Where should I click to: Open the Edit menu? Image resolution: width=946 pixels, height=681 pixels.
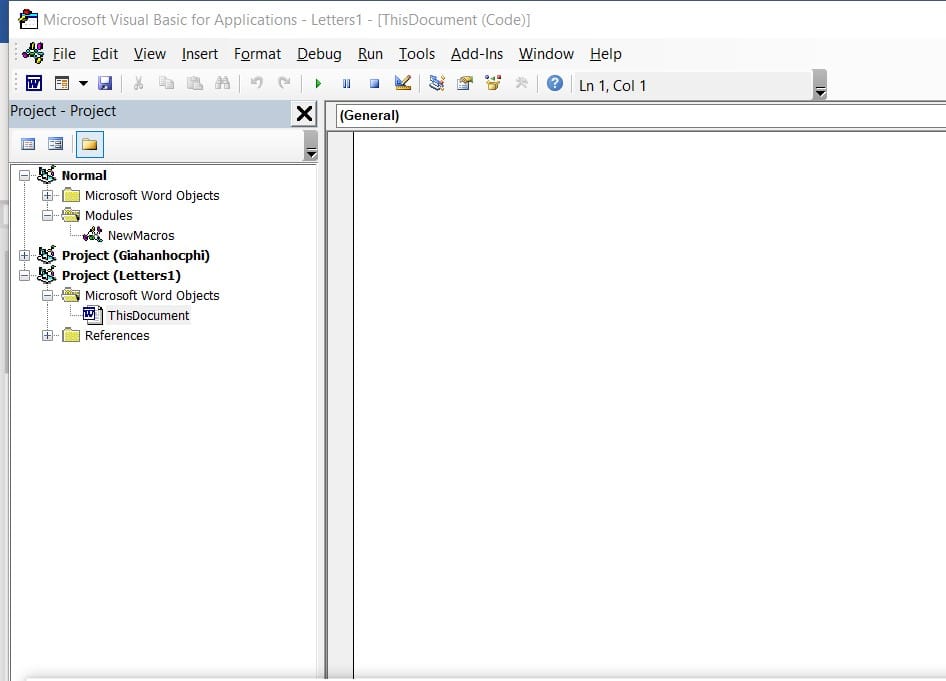click(x=104, y=54)
